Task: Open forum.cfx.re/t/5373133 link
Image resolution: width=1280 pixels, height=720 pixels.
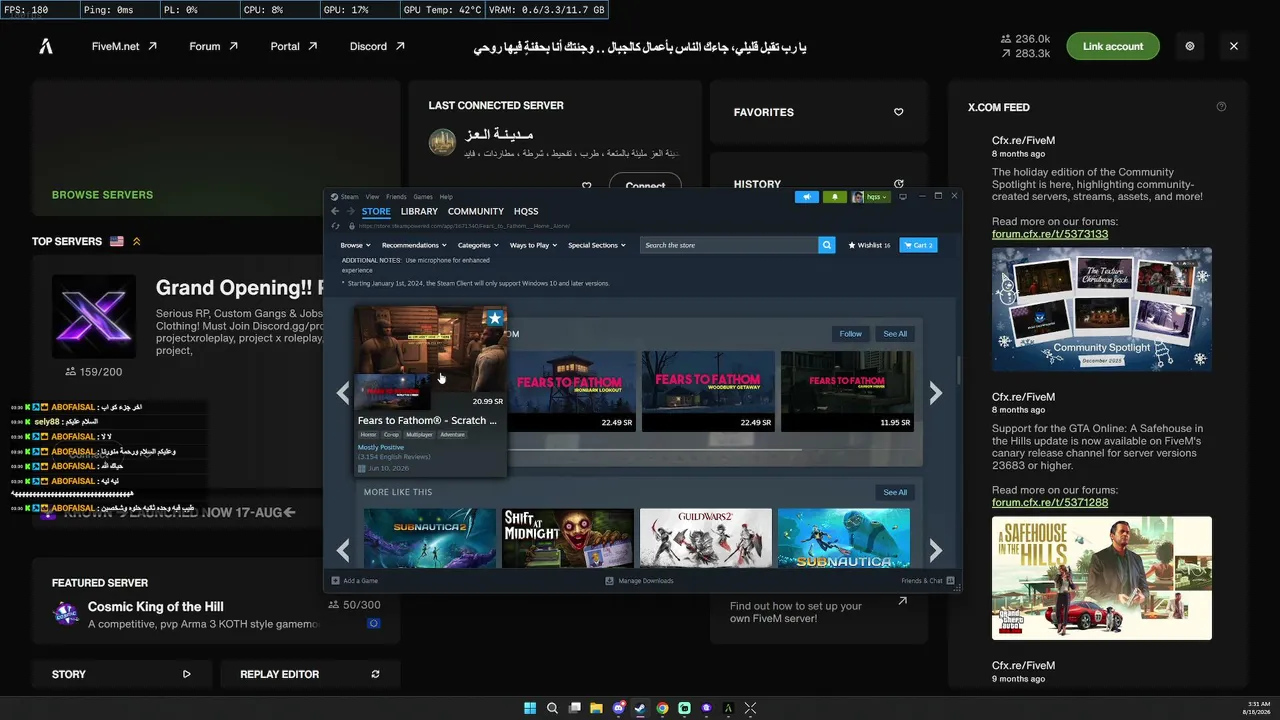Action: [1050, 234]
